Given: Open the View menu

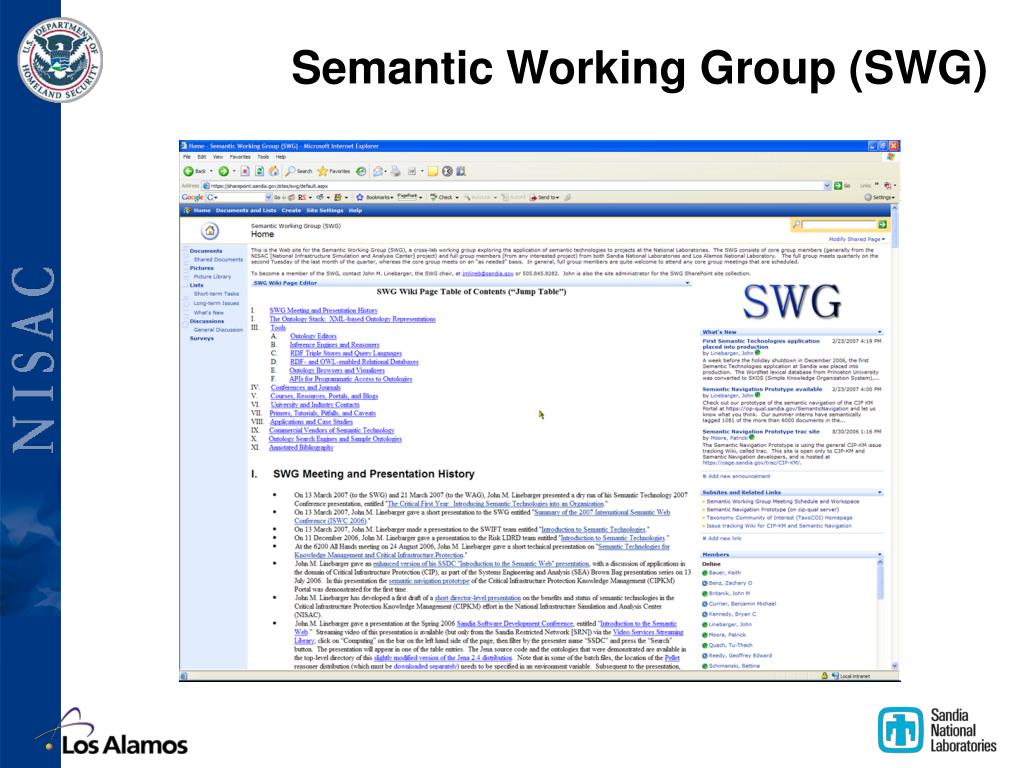Looking at the screenshot, I should pyautogui.click(x=218, y=157).
